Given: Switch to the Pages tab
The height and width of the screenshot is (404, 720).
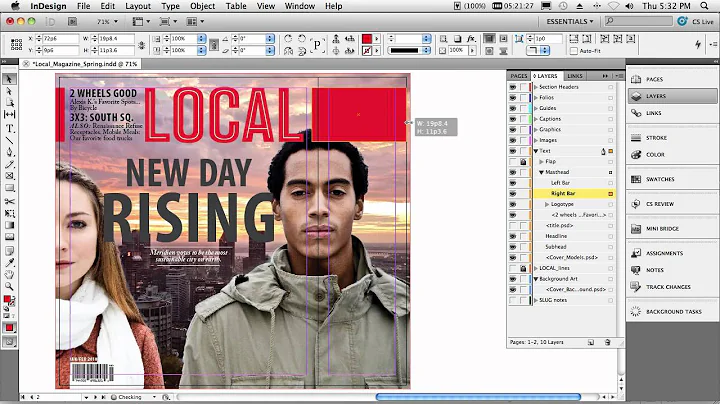Looking at the screenshot, I should (x=519, y=76).
